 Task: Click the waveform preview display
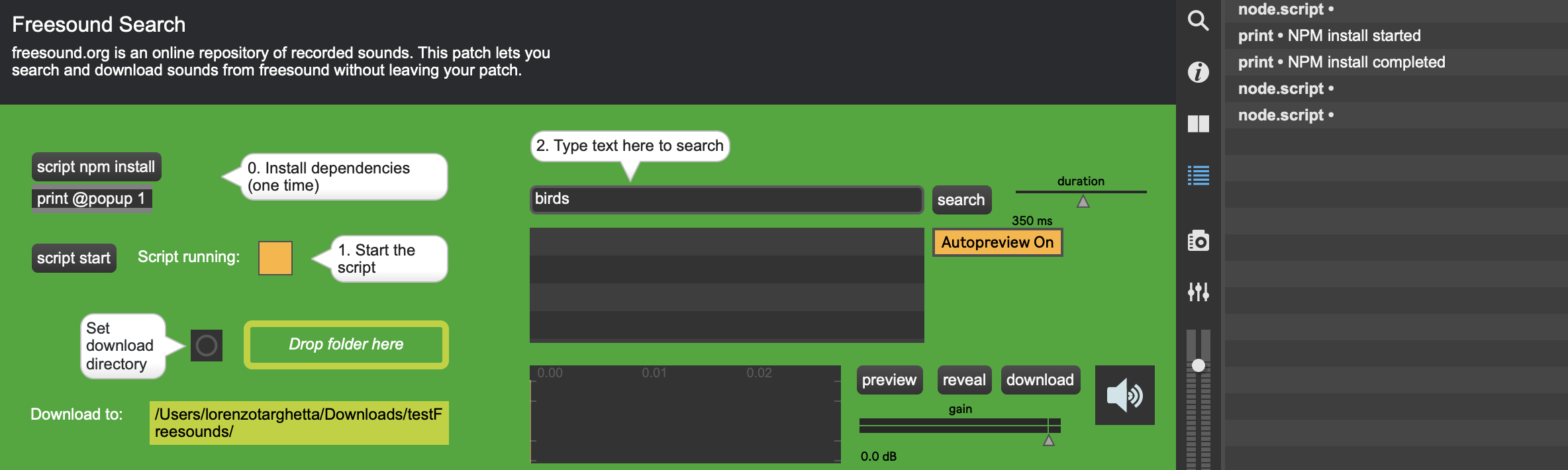coord(685,414)
